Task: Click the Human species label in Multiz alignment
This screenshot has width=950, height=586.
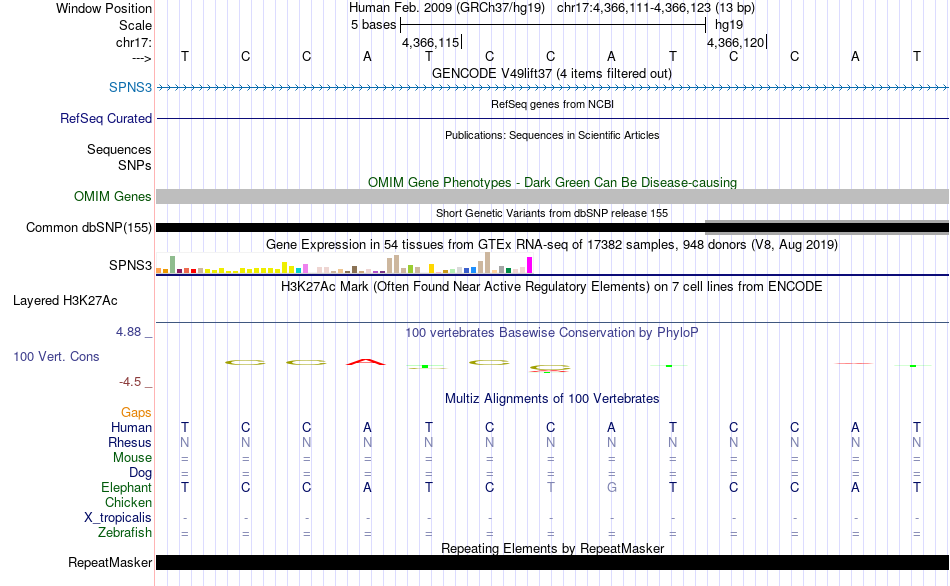Action: (131, 427)
